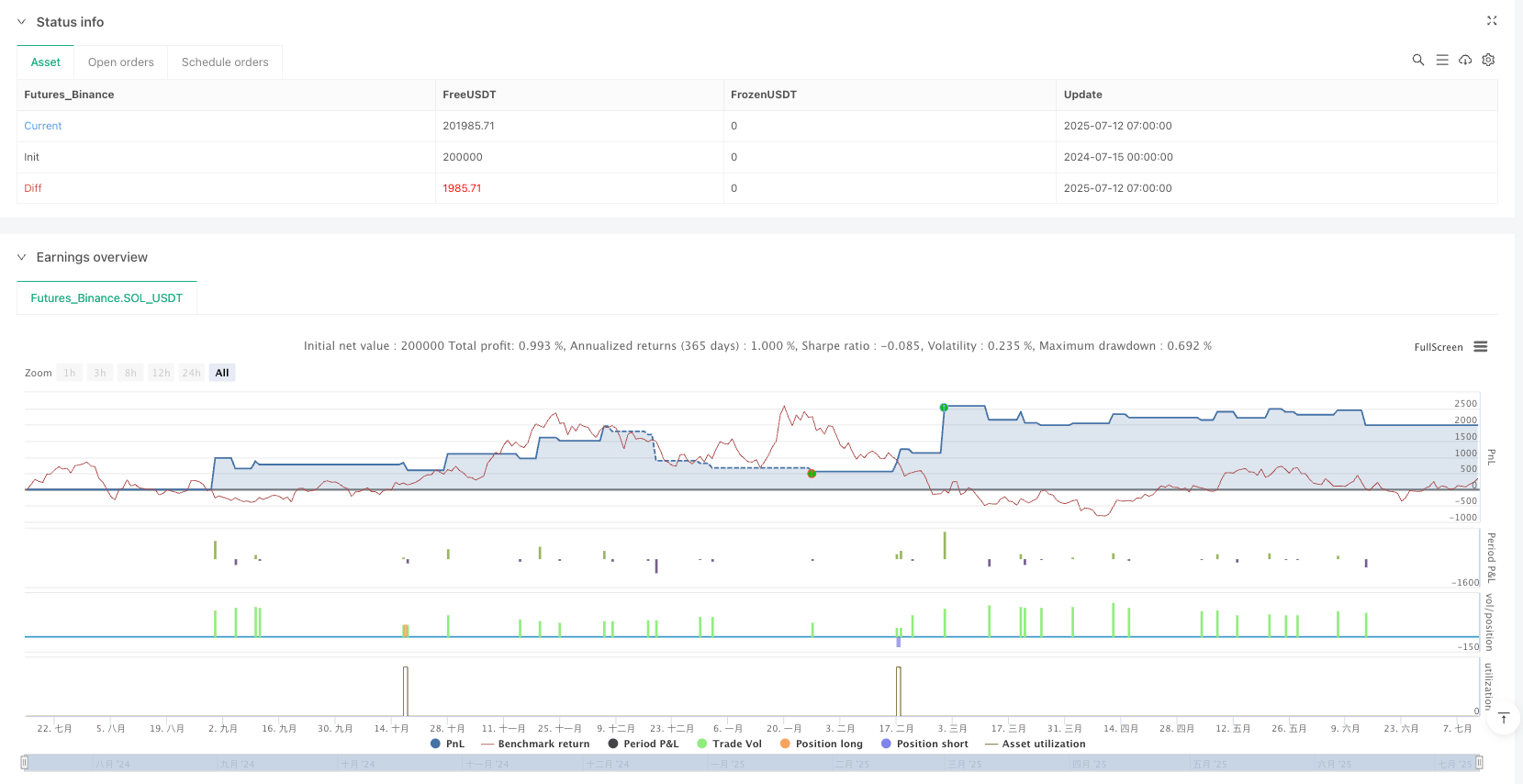The image size is (1523, 784).
Task: Toggle Trade Vol legend item
Action: tap(729, 744)
